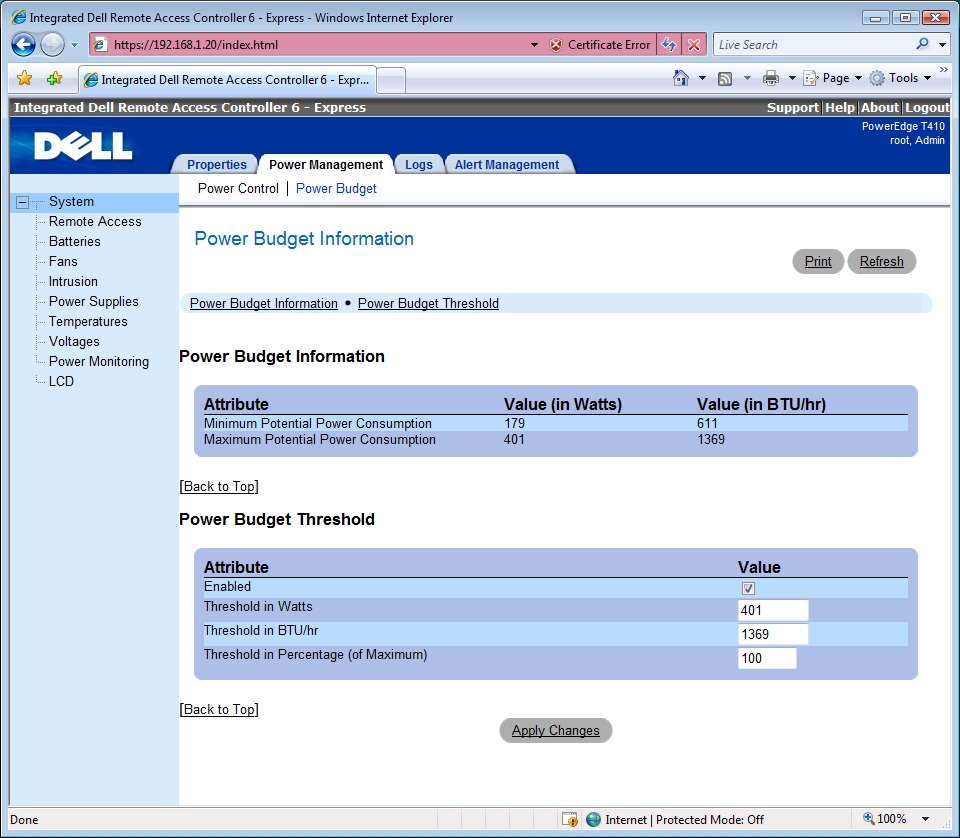
Task: Open the Power Budget subtab
Action: tap(336, 189)
